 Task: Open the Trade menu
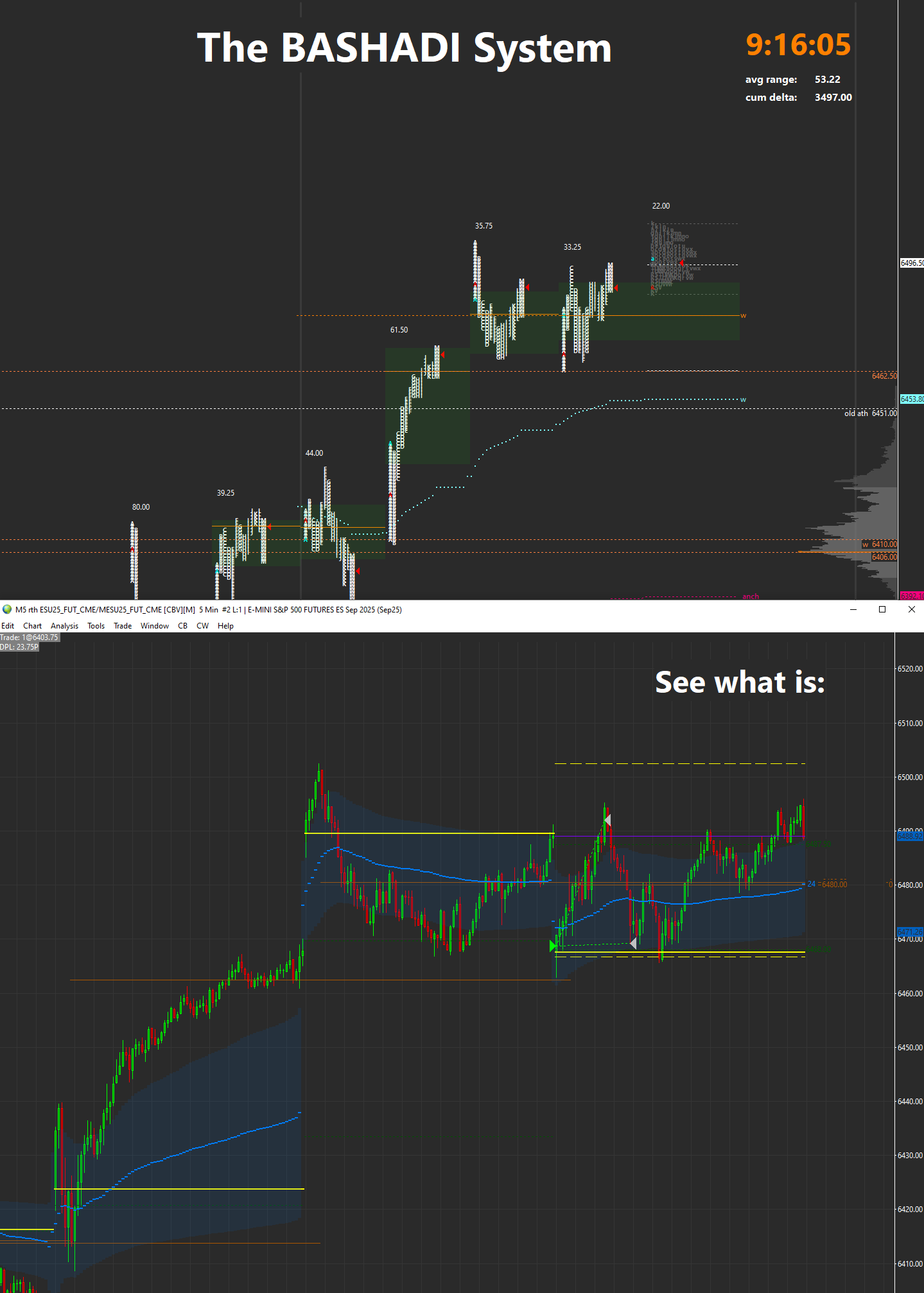[123, 626]
